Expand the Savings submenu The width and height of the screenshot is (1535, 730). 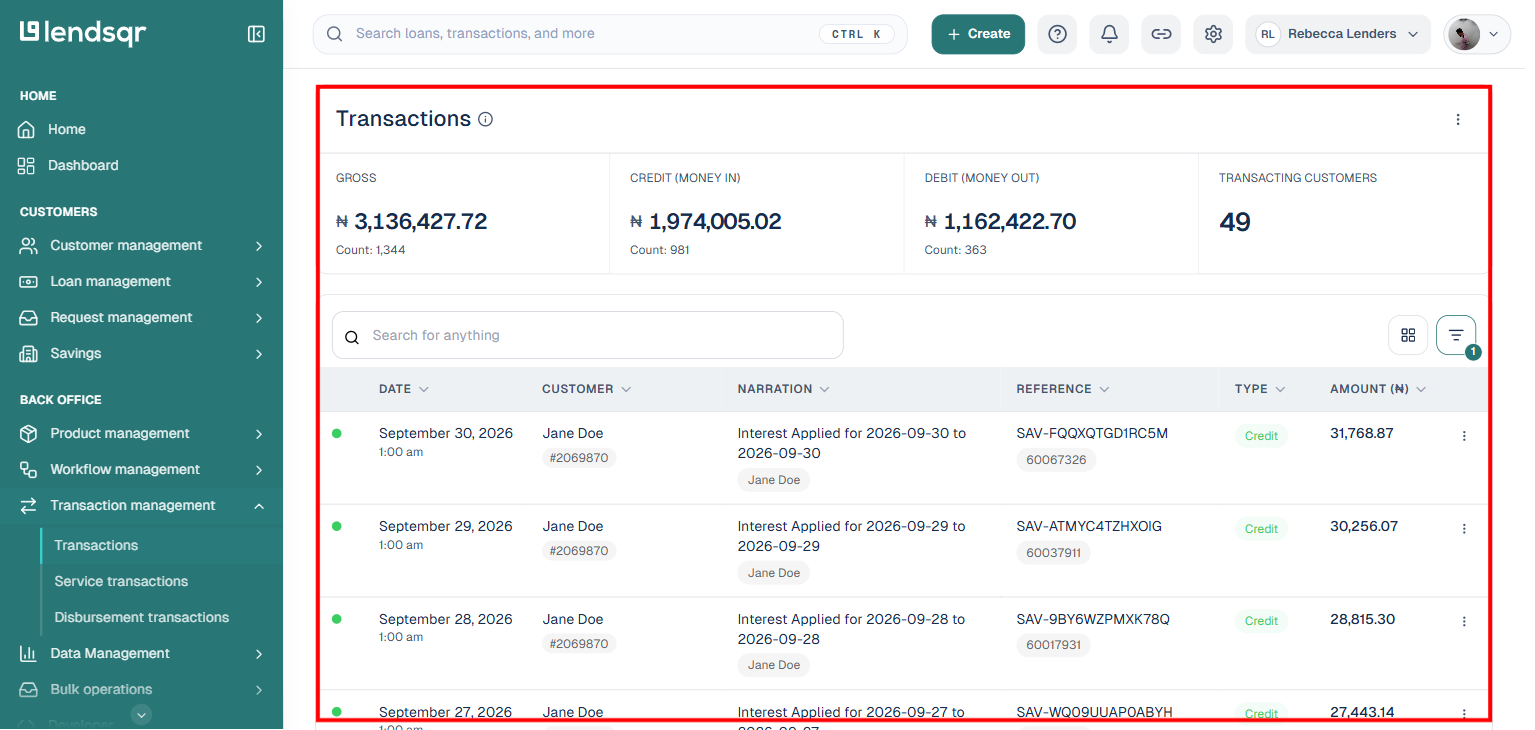(259, 354)
